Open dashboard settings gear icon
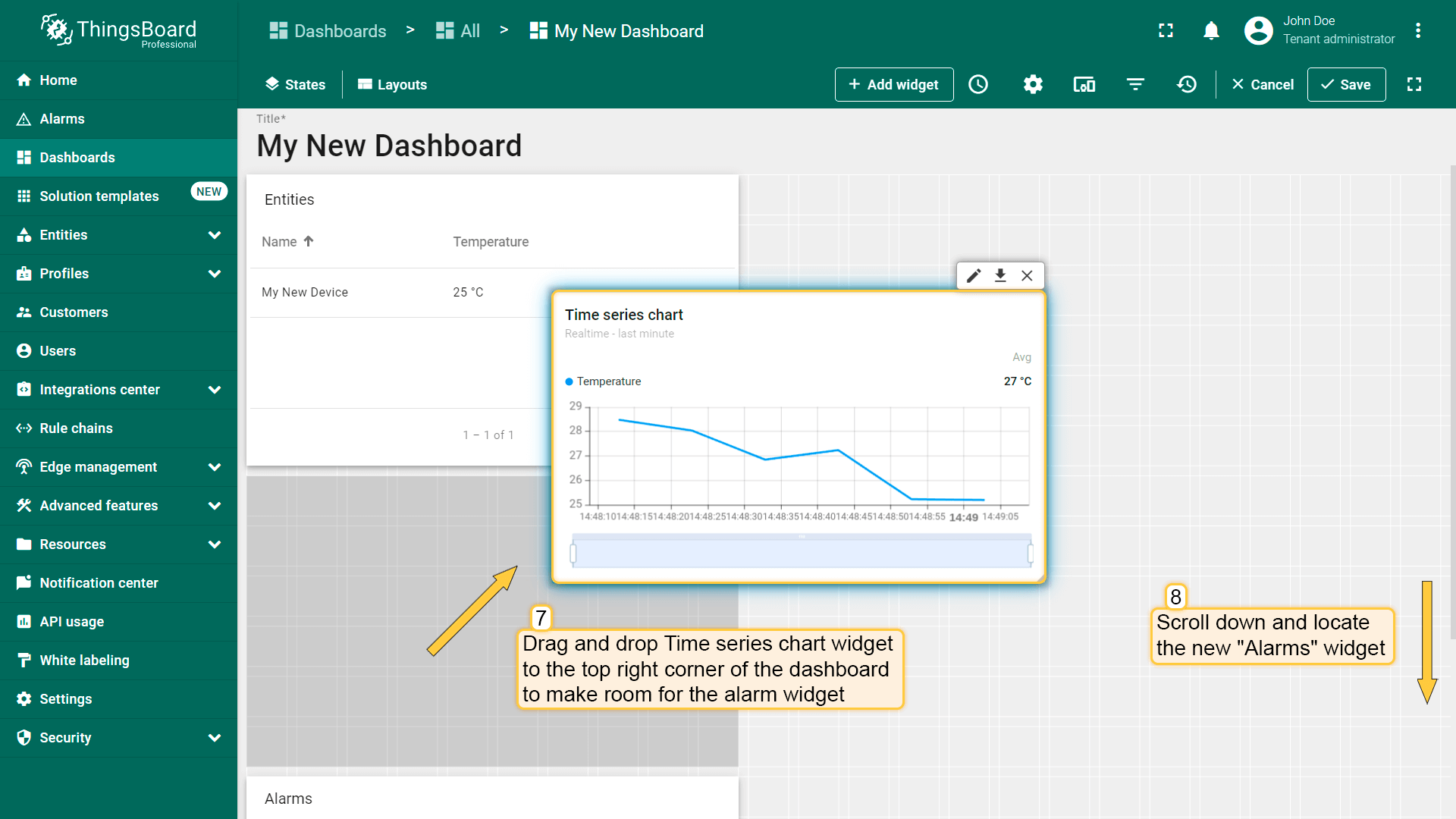This screenshot has width=1456, height=819. click(x=1033, y=84)
